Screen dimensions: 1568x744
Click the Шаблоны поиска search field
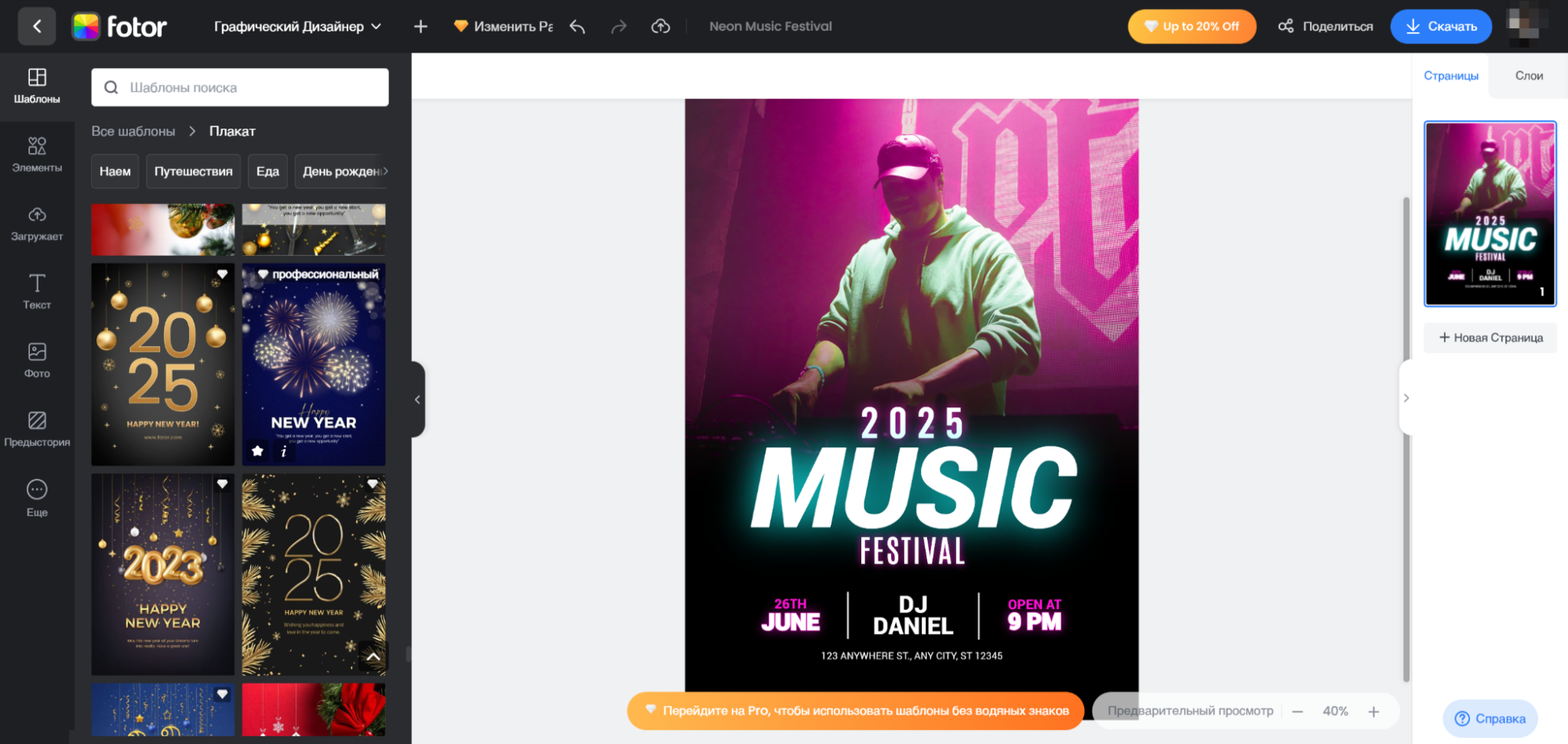click(240, 87)
